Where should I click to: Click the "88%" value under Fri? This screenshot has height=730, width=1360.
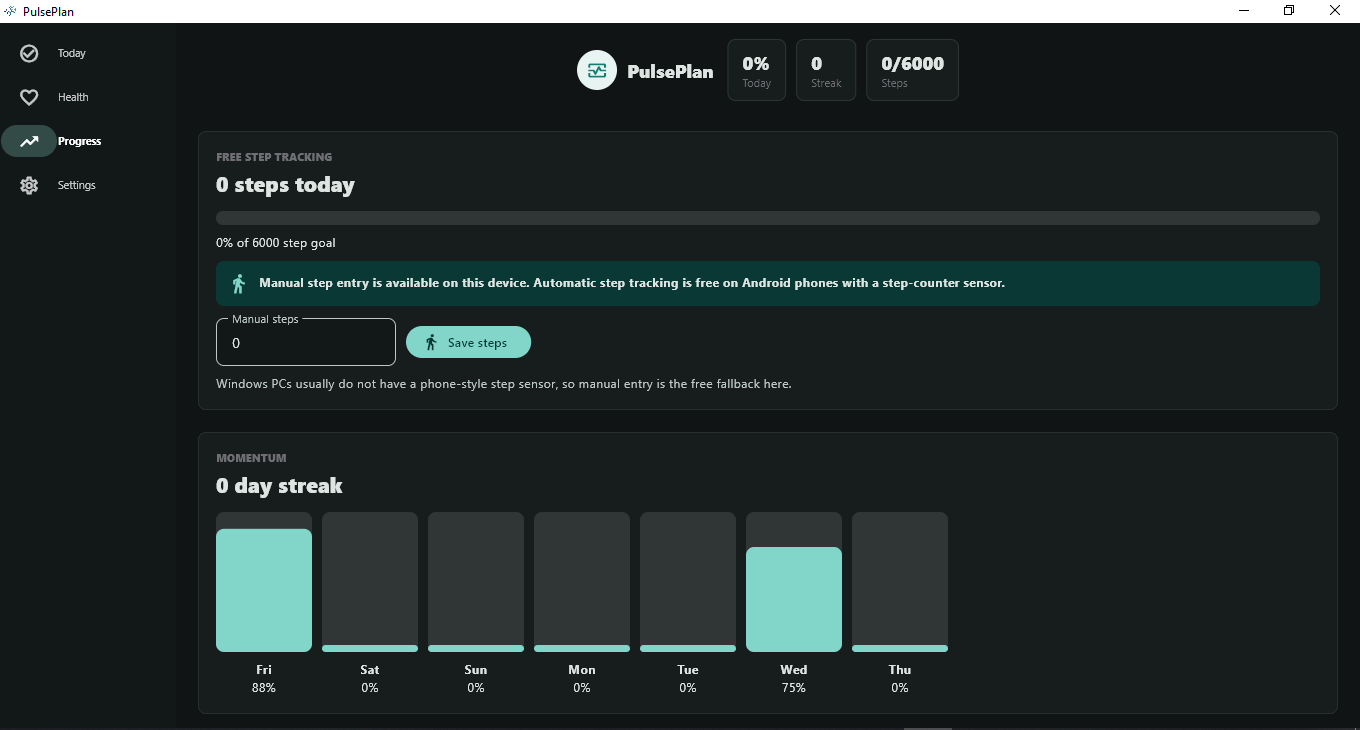(264, 688)
